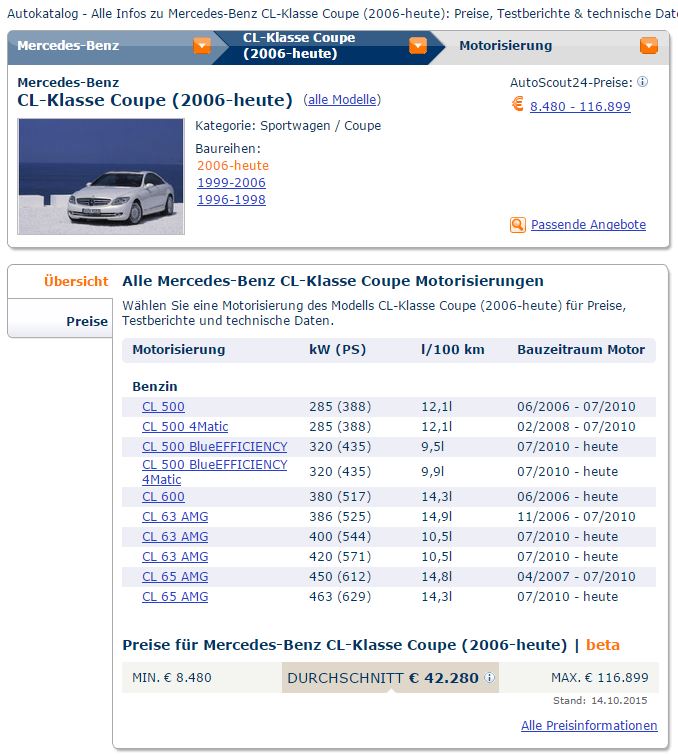Click the Kategorie: Sportwagen / Coupe text

[x=288, y=126]
